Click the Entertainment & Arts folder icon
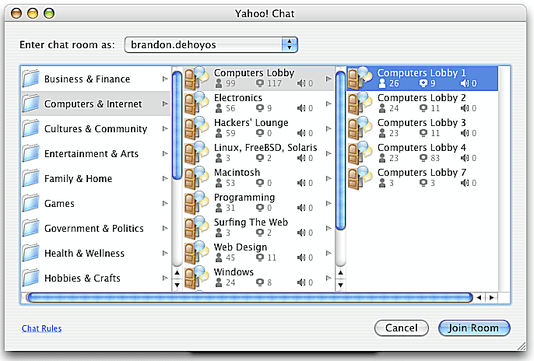Image resolution: width=534 pixels, height=361 pixels. [x=31, y=153]
